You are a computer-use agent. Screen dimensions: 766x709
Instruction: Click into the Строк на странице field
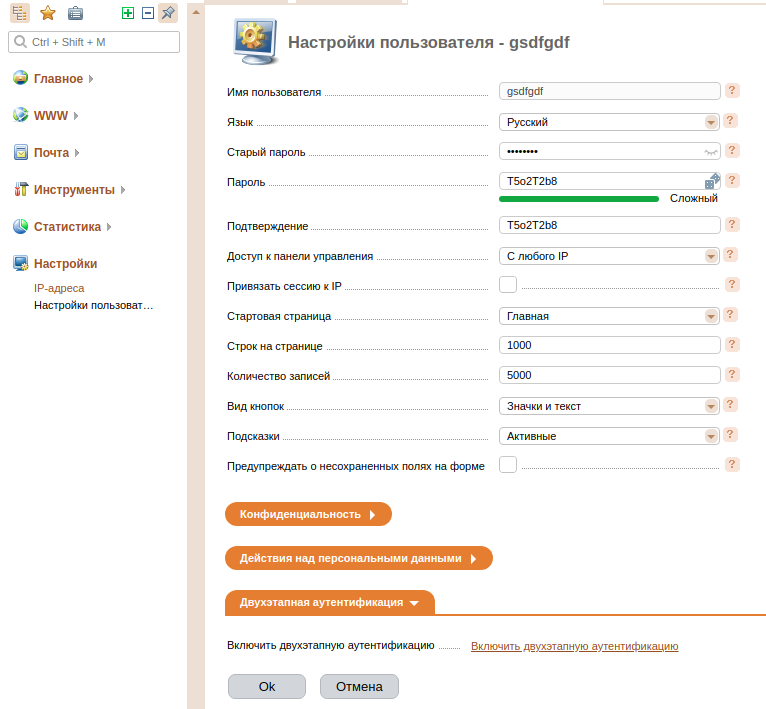click(x=610, y=345)
